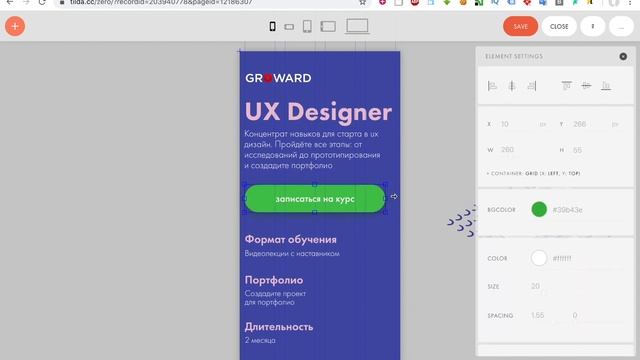Open the X units px dropdown
Image resolution: width=640 pixels, height=360 pixels.
(x=542, y=124)
